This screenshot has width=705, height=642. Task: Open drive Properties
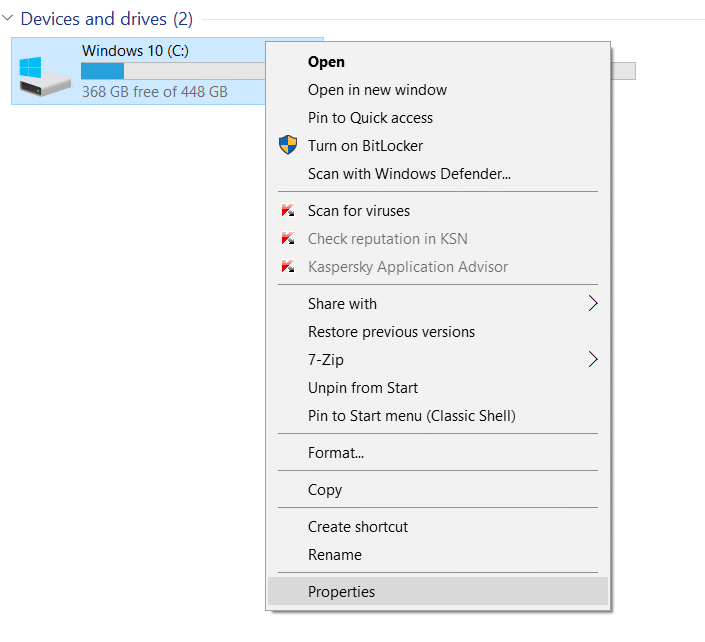tap(437, 591)
